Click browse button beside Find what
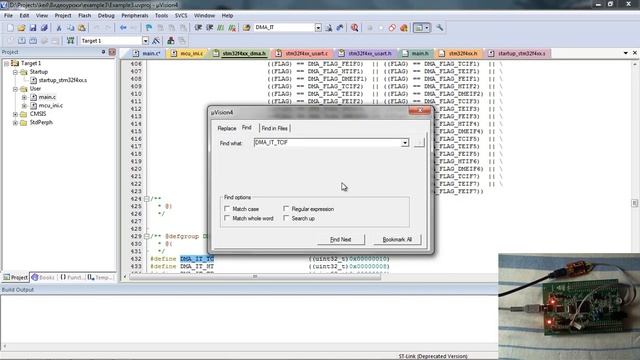 click(419, 142)
